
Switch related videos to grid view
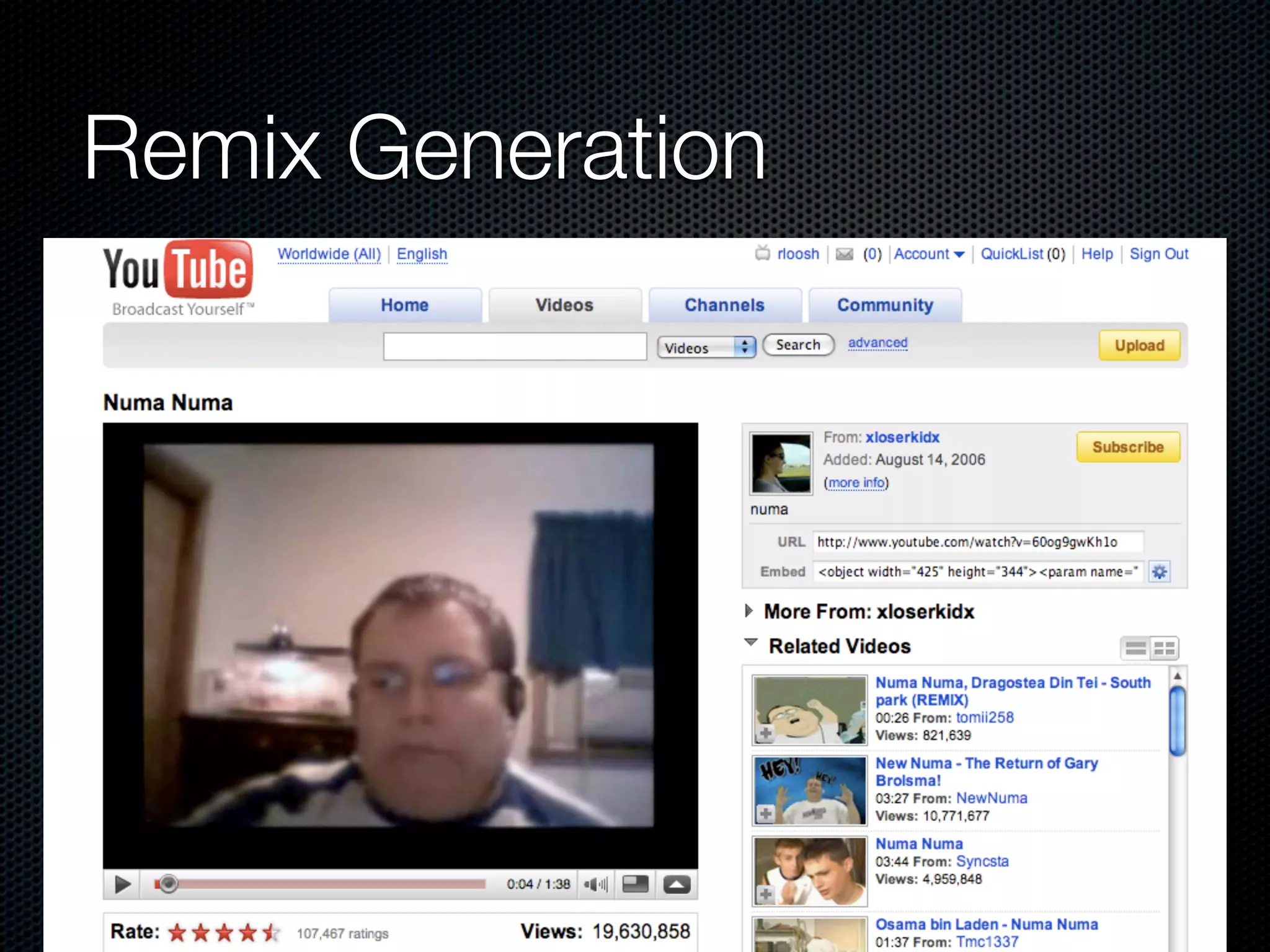[1164, 648]
